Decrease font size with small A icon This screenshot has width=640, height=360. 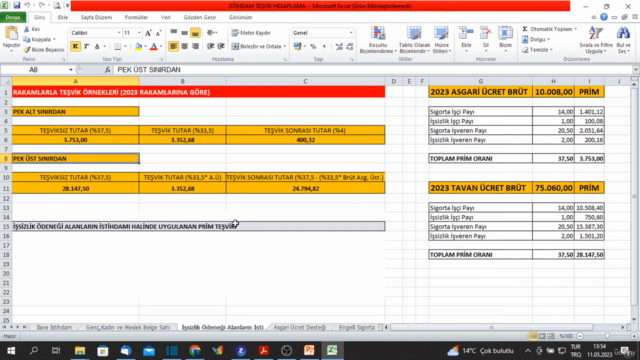point(158,33)
